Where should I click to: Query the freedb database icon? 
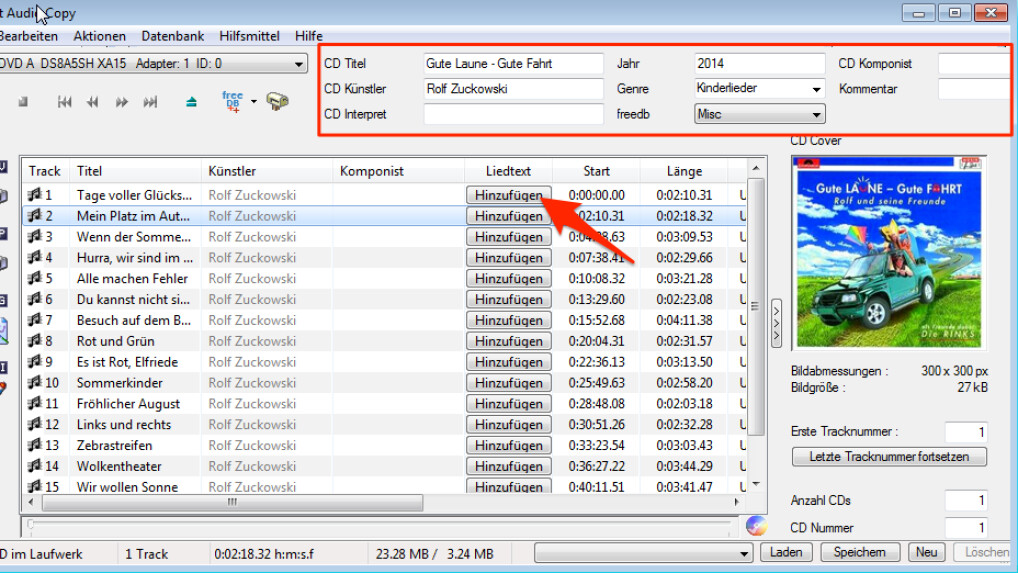coord(232,101)
